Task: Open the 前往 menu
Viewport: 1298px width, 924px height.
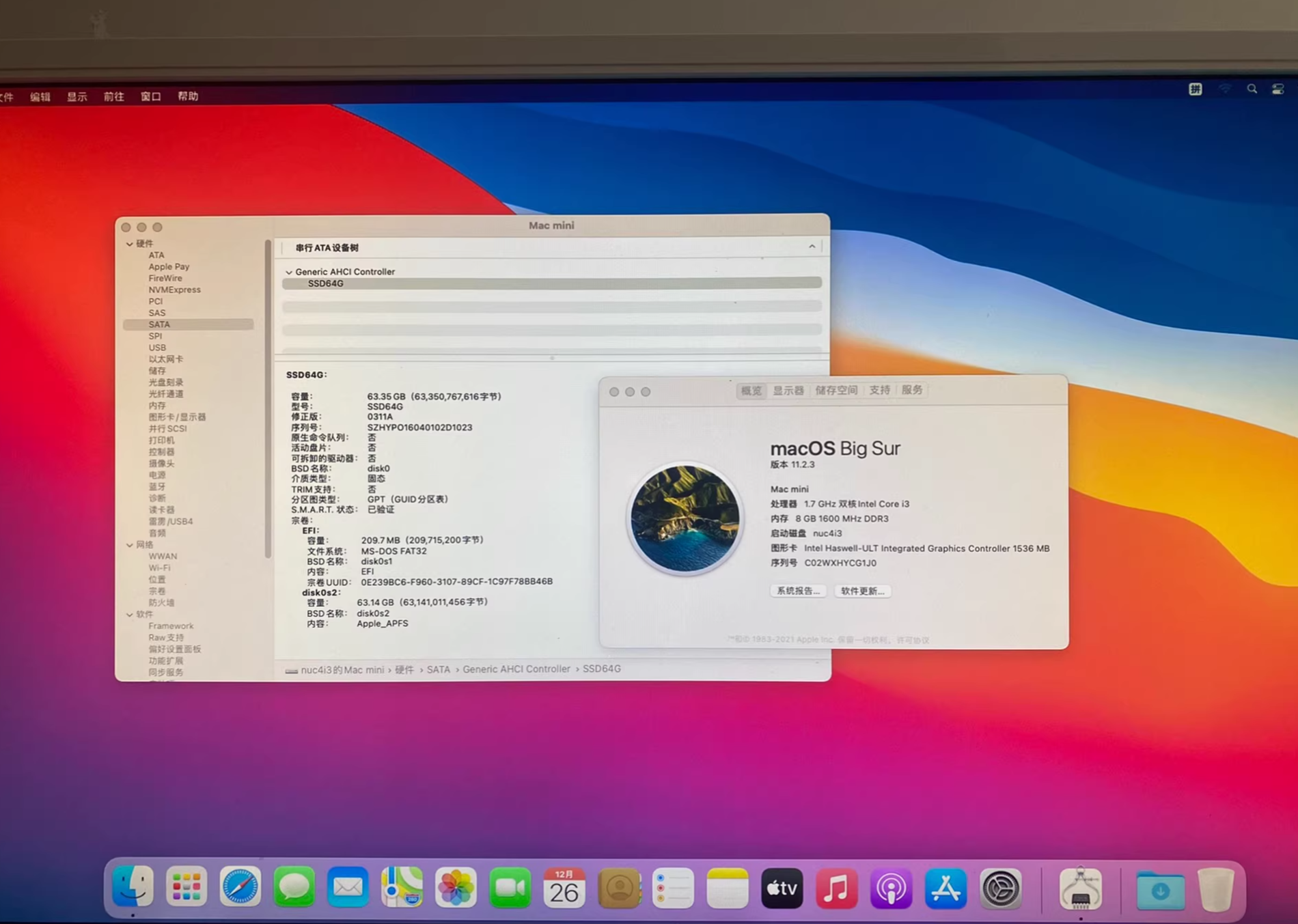Action: click(x=114, y=97)
